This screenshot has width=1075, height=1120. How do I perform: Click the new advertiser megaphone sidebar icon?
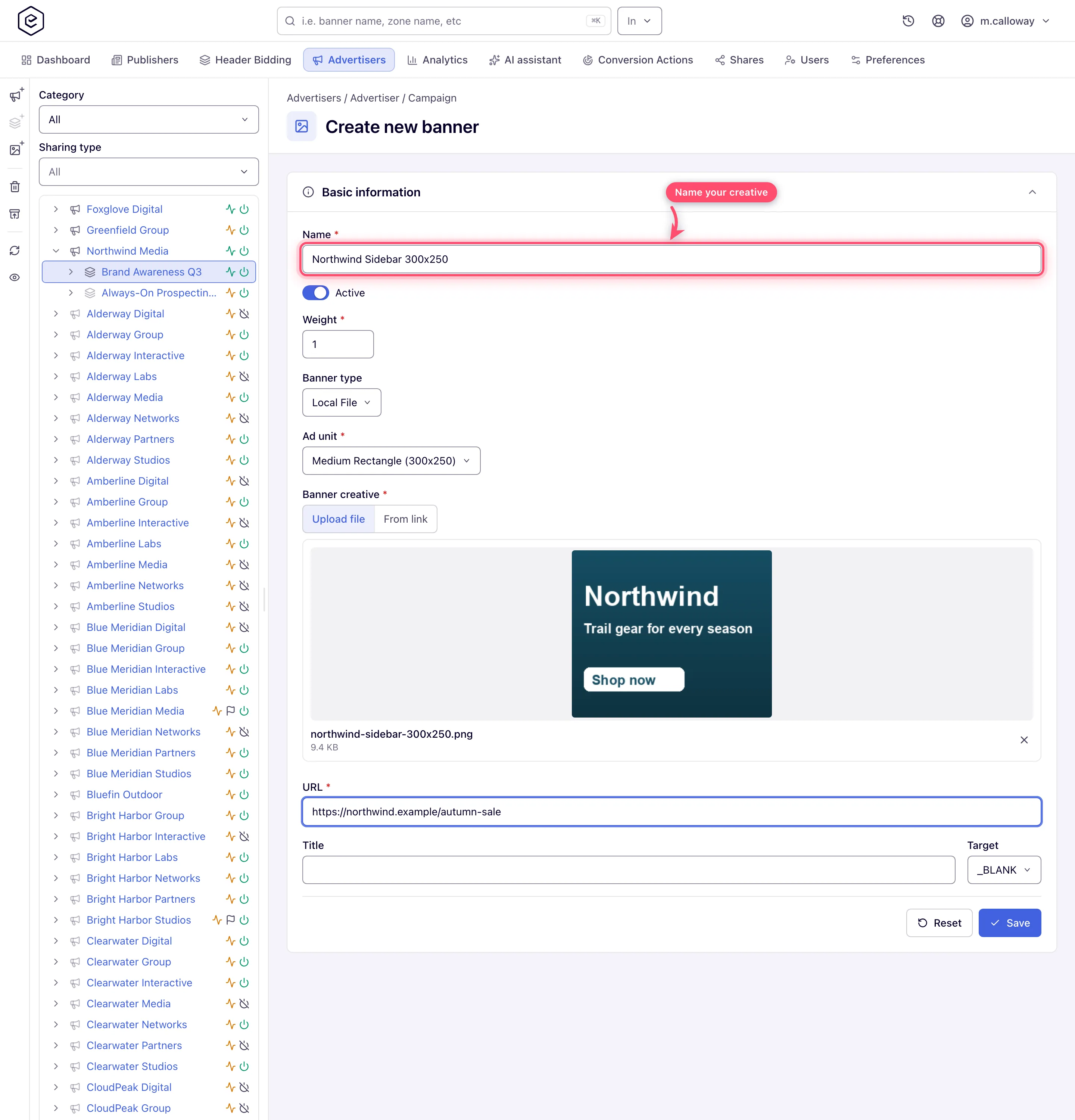pos(16,95)
